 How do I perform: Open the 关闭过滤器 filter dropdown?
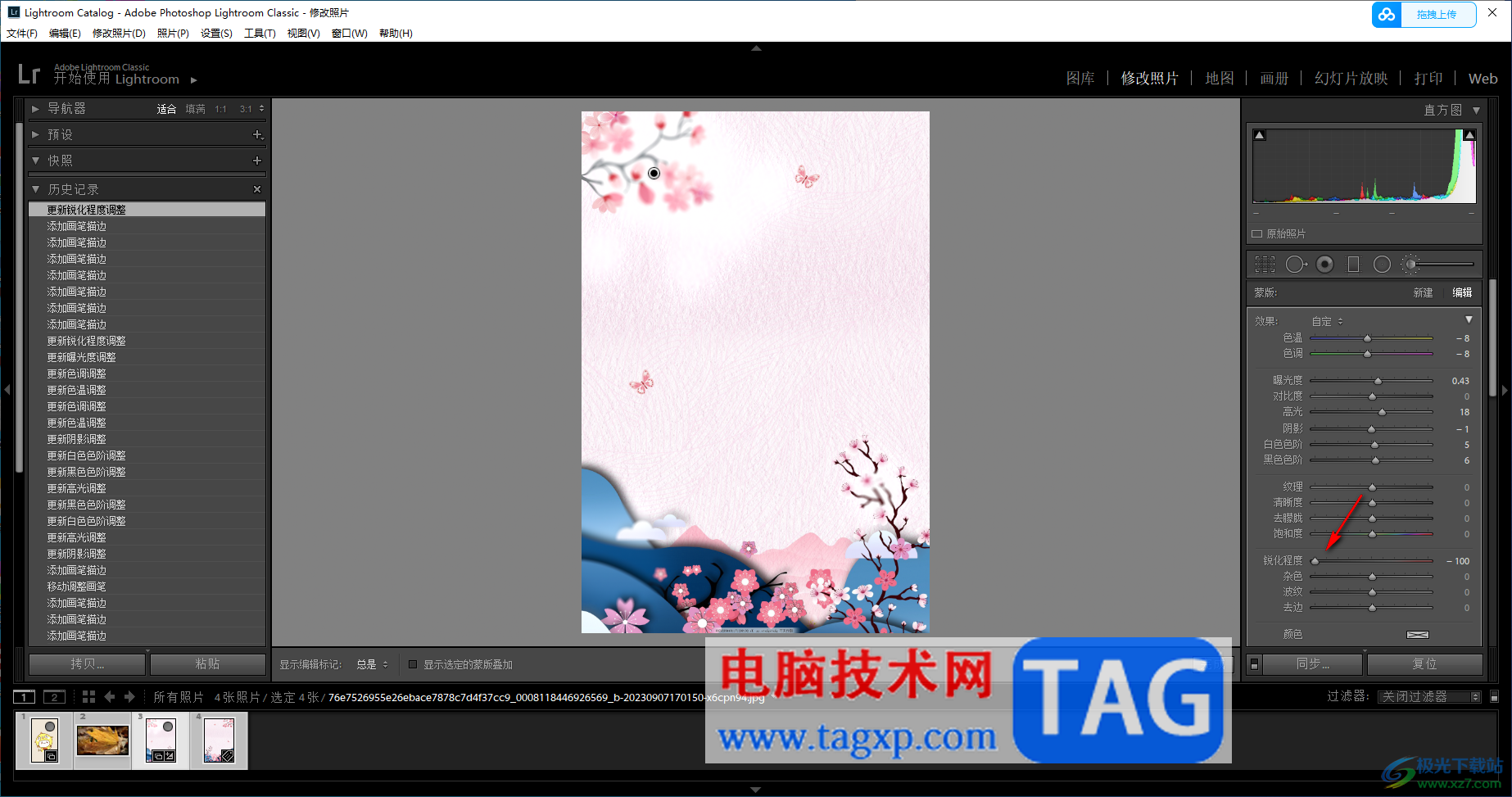click(1429, 697)
